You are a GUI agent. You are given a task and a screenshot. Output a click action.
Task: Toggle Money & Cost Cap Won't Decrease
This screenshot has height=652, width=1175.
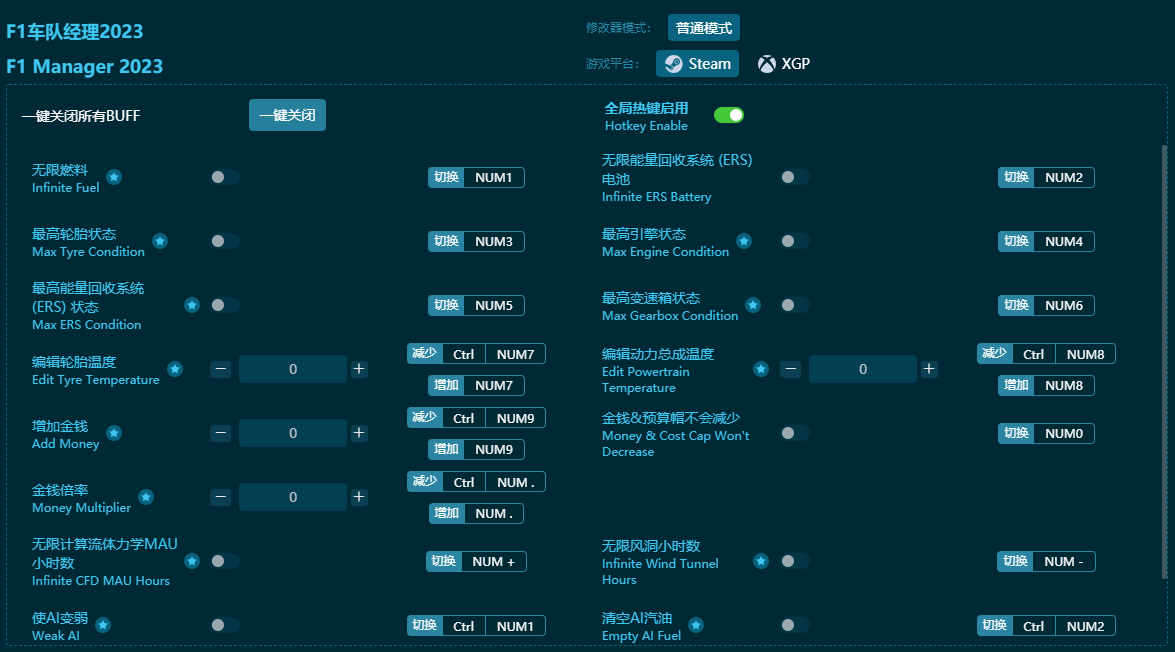click(x=795, y=432)
